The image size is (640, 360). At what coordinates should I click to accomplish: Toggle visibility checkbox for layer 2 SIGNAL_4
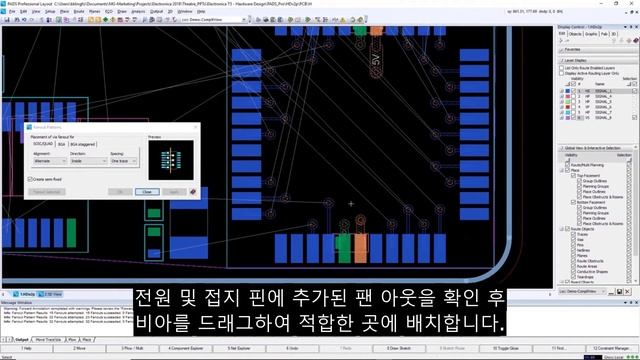[573, 96]
